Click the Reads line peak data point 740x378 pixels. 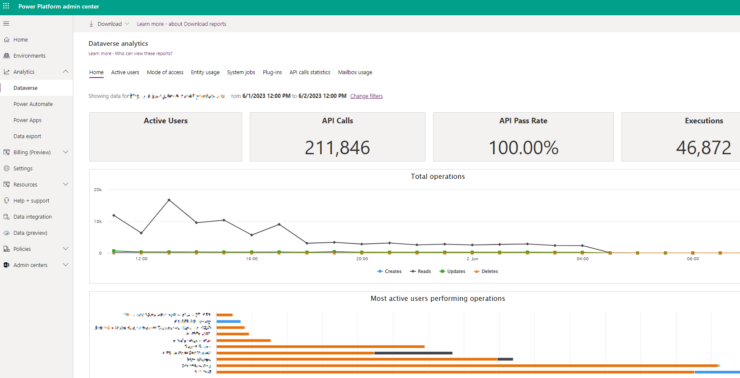point(169,200)
